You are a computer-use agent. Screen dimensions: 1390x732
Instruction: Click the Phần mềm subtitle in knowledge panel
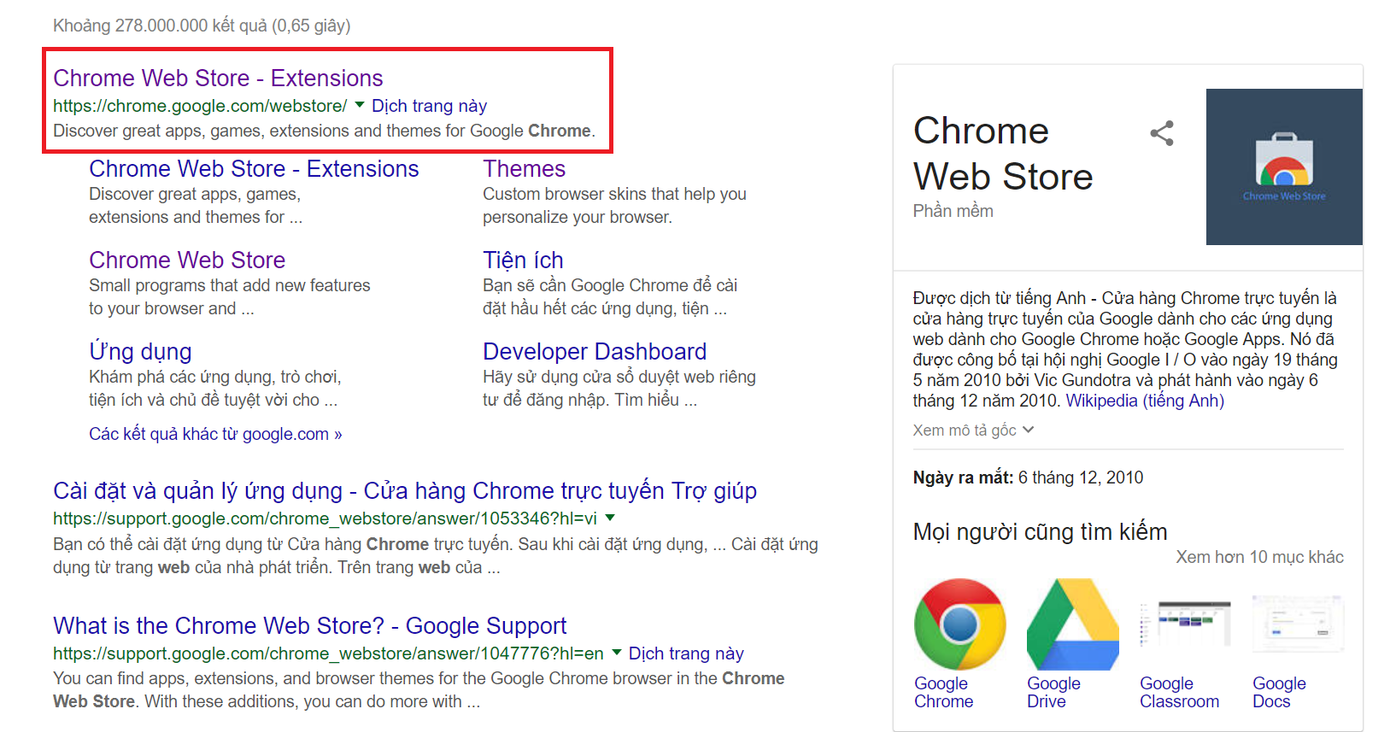tap(953, 211)
